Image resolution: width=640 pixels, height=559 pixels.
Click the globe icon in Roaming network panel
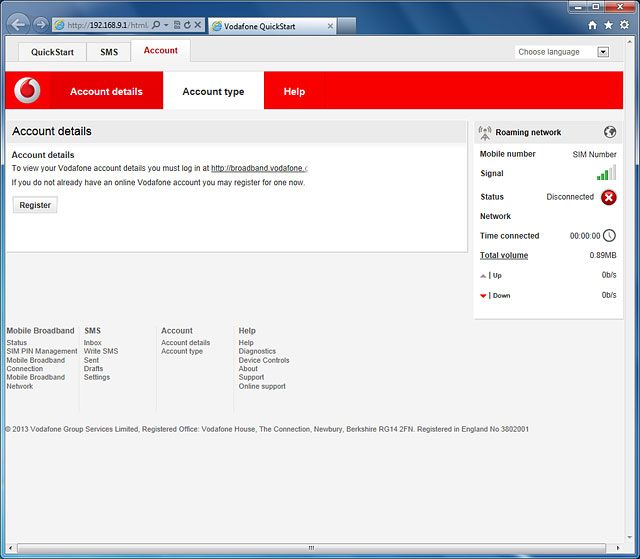coord(610,132)
